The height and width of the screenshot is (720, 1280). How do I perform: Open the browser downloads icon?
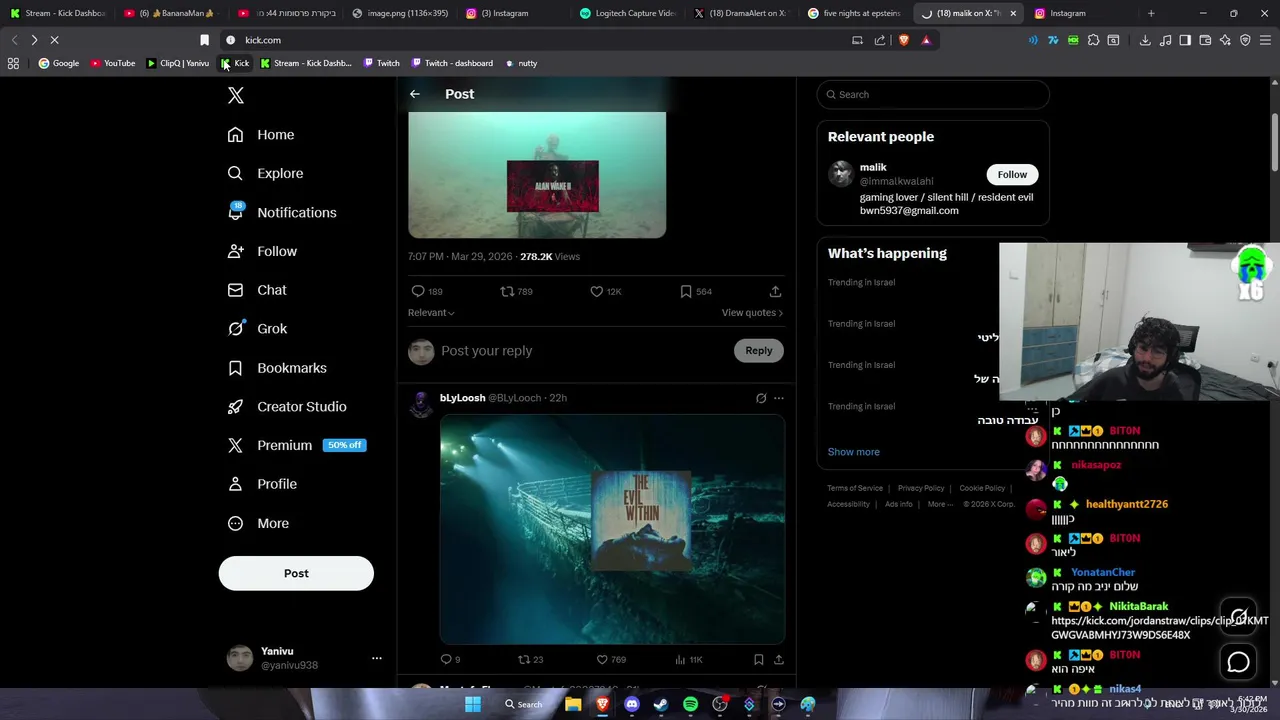pos(1145,40)
